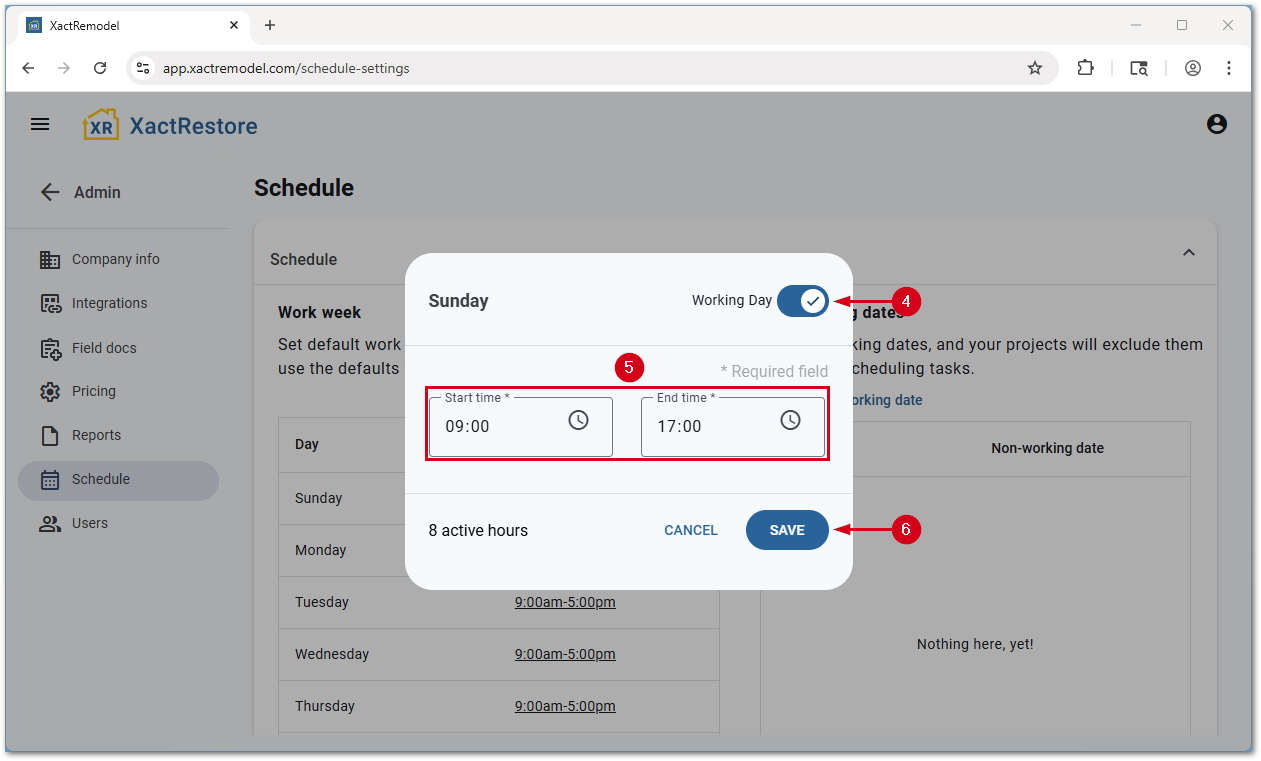Viewport: 1261px width, 761px height.
Task: Click the Start time input field
Action: click(x=500, y=427)
